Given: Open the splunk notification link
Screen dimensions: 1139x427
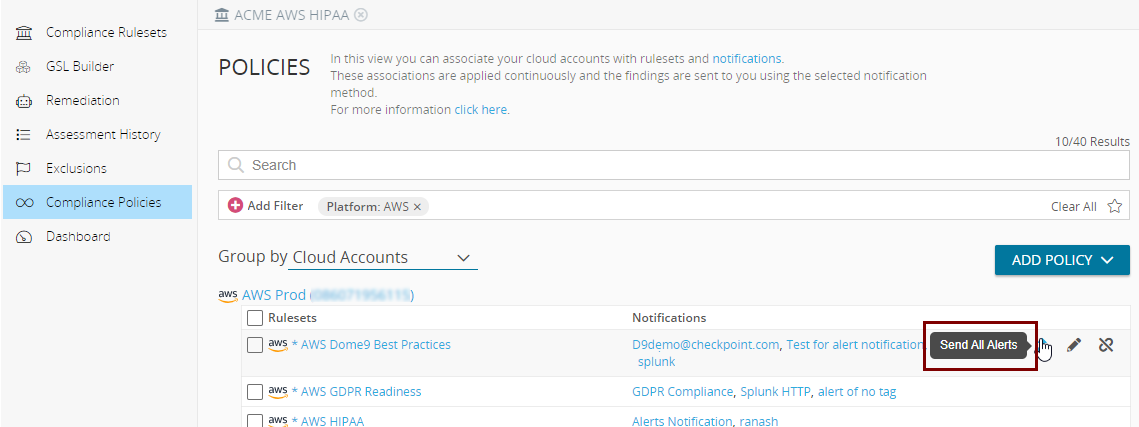Looking at the screenshot, I should pos(656,362).
